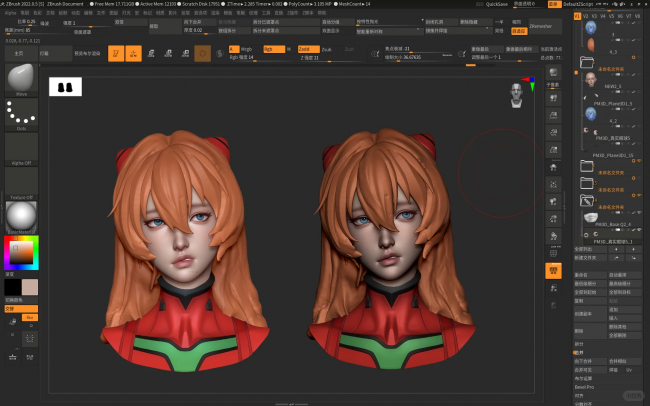This screenshot has height=406, width=650.
Task: Open the Texture Off slot
Action: [x=21, y=182]
